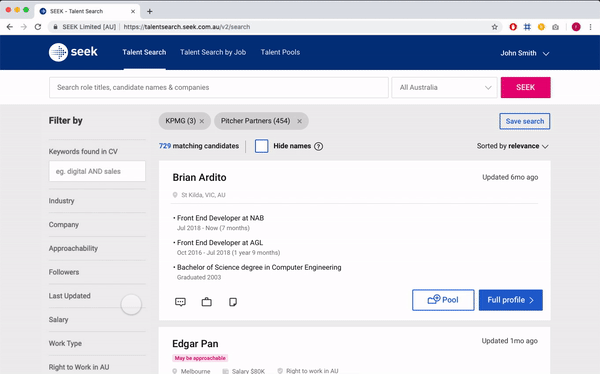Click the Updated 1mo ago text
The width and height of the screenshot is (600, 374).
[x=510, y=341]
